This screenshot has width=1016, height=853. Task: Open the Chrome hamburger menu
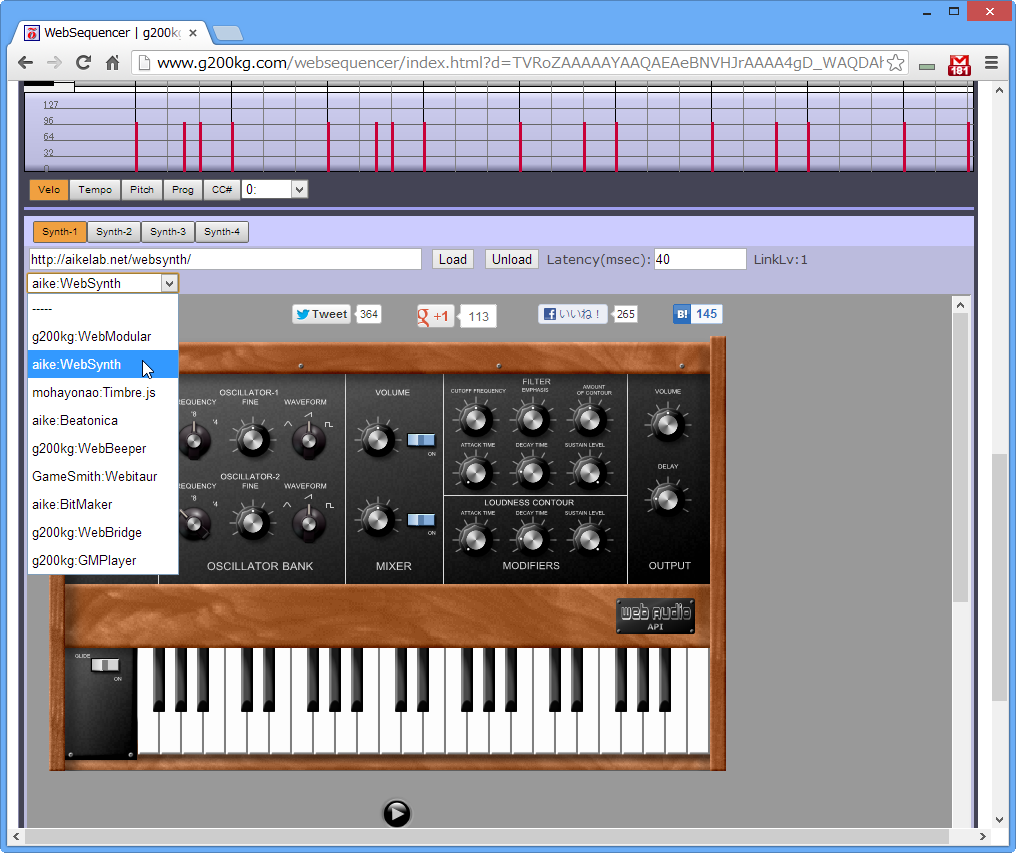pyautogui.click(x=991, y=62)
